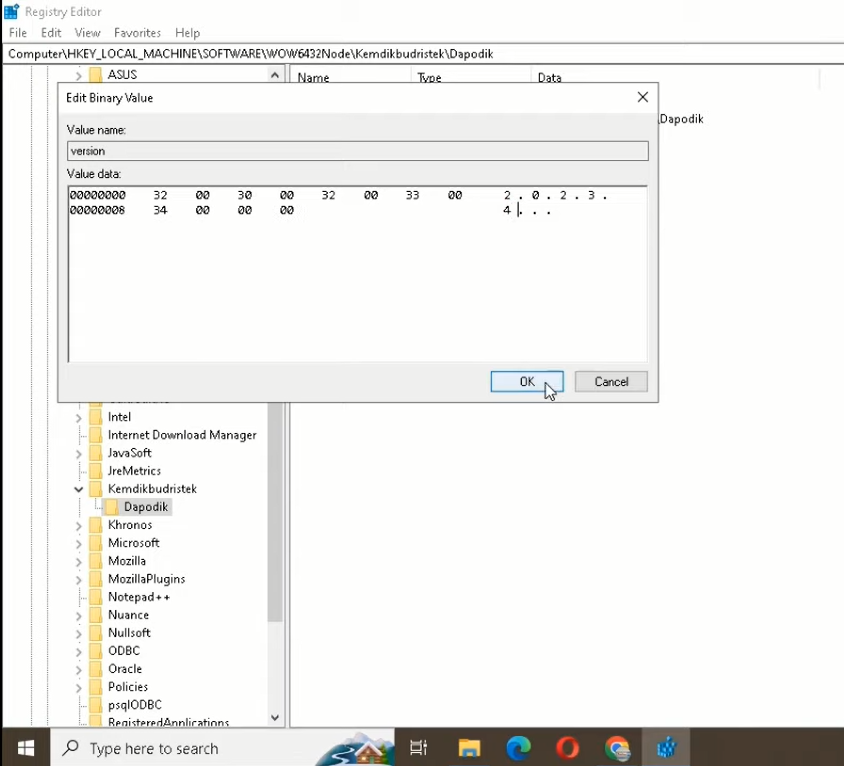This screenshot has height=766, width=844.
Task: Click the Intel folder icon
Action: [x=96, y=417]
